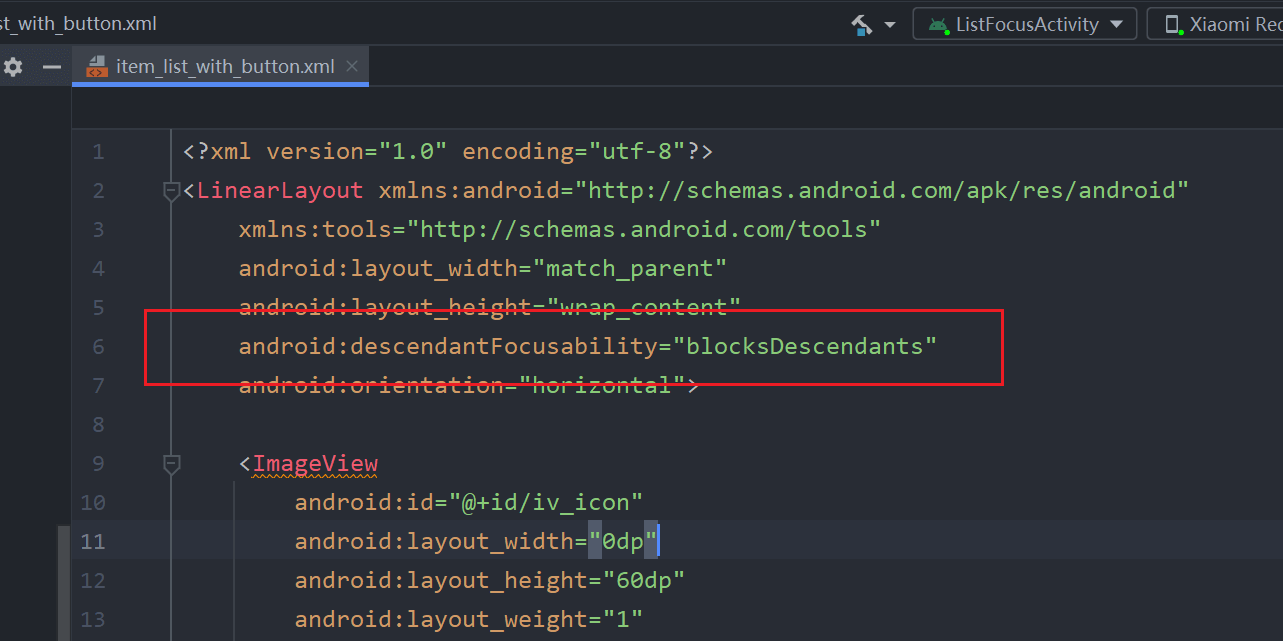The height and width of the screenshot is (641, 1283).
Task: Click the "0dp" layout_width value
Action: coord(622,542)
